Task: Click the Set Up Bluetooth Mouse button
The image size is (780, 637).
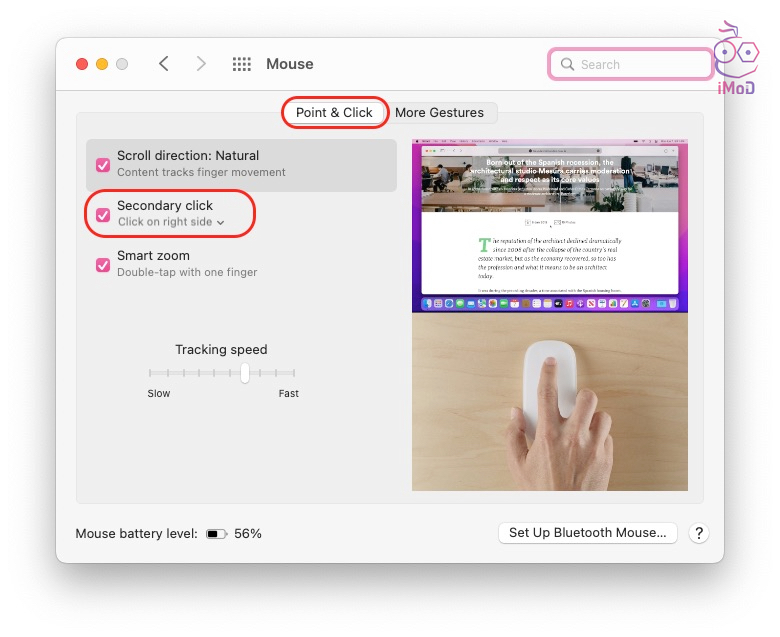Action: pyautogui.click(x=587, y=533)
